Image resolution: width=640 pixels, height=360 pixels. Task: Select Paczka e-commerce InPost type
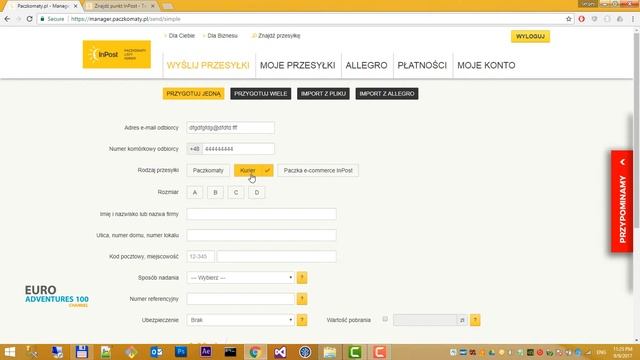318,171
